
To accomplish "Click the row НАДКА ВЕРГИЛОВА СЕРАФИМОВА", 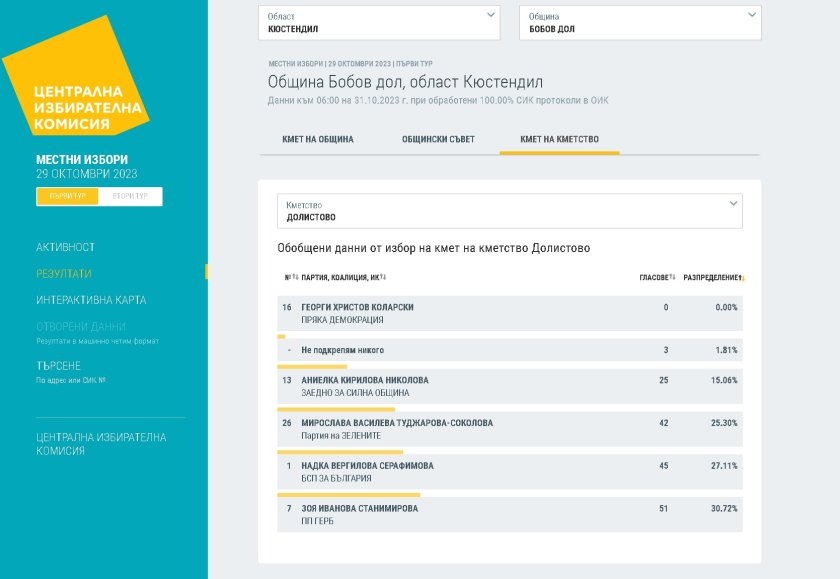I will click(x=509, y=472).
